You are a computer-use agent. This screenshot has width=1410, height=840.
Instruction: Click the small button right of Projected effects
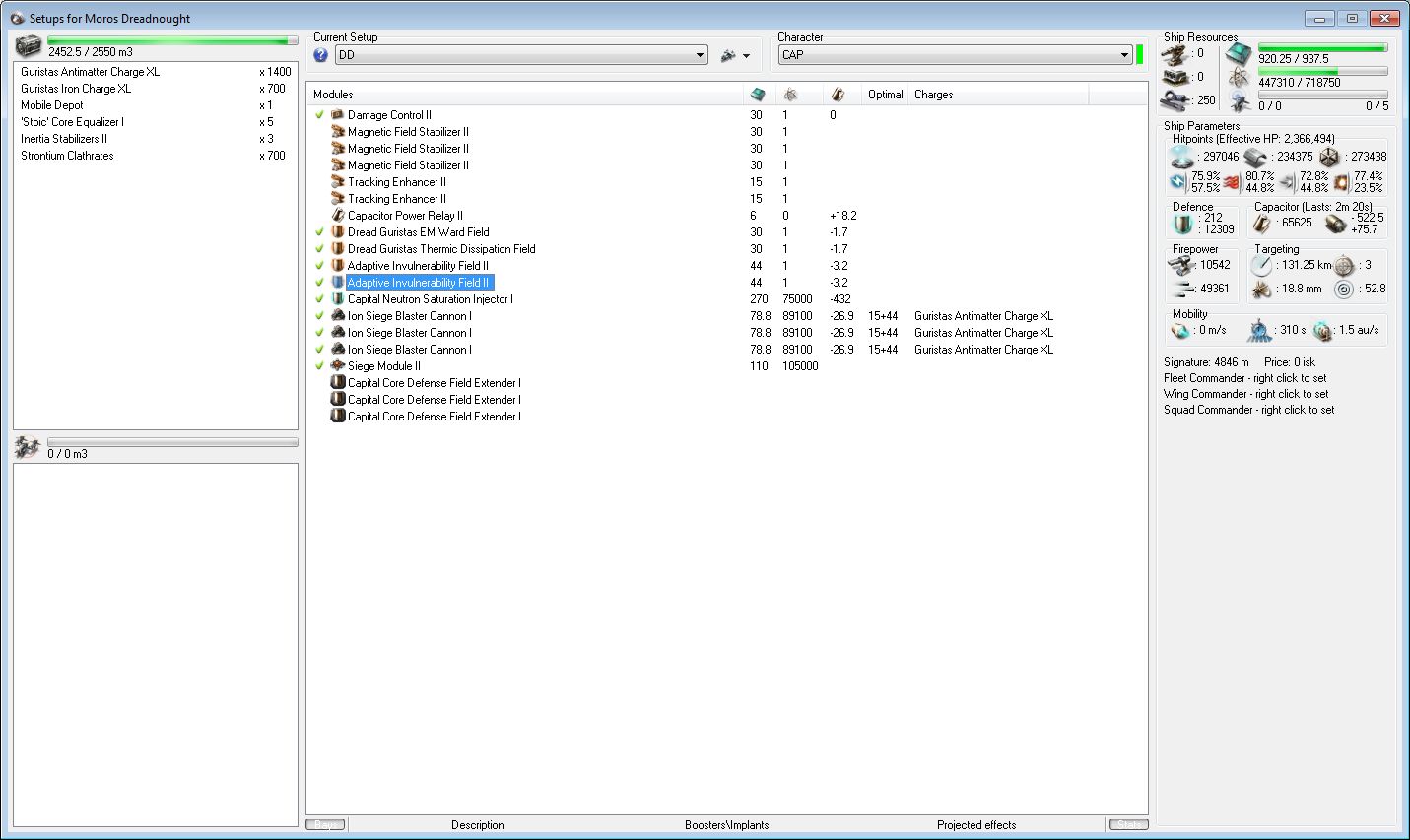coord(1129,825)
